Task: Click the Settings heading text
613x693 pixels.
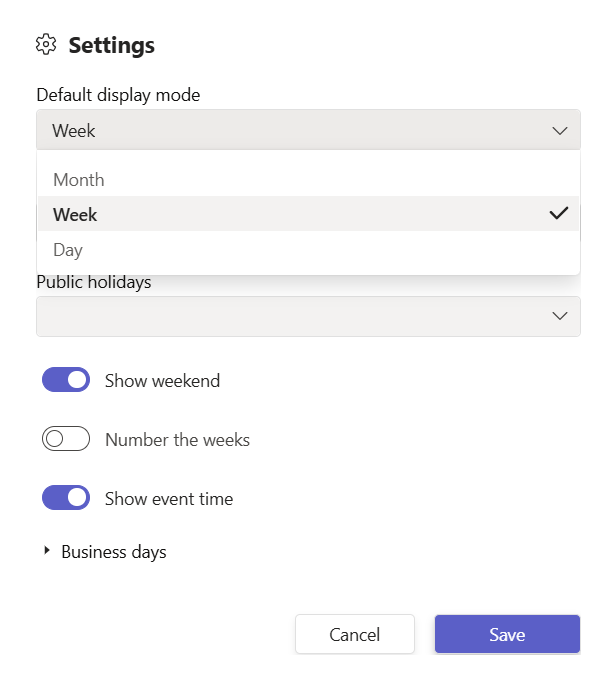Action: (x=111, y=45)
